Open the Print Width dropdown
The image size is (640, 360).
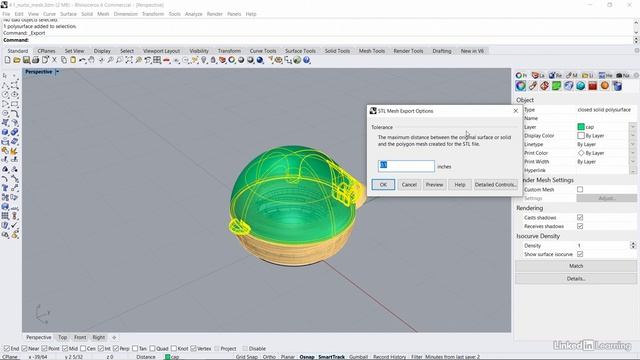pos(633,162)
